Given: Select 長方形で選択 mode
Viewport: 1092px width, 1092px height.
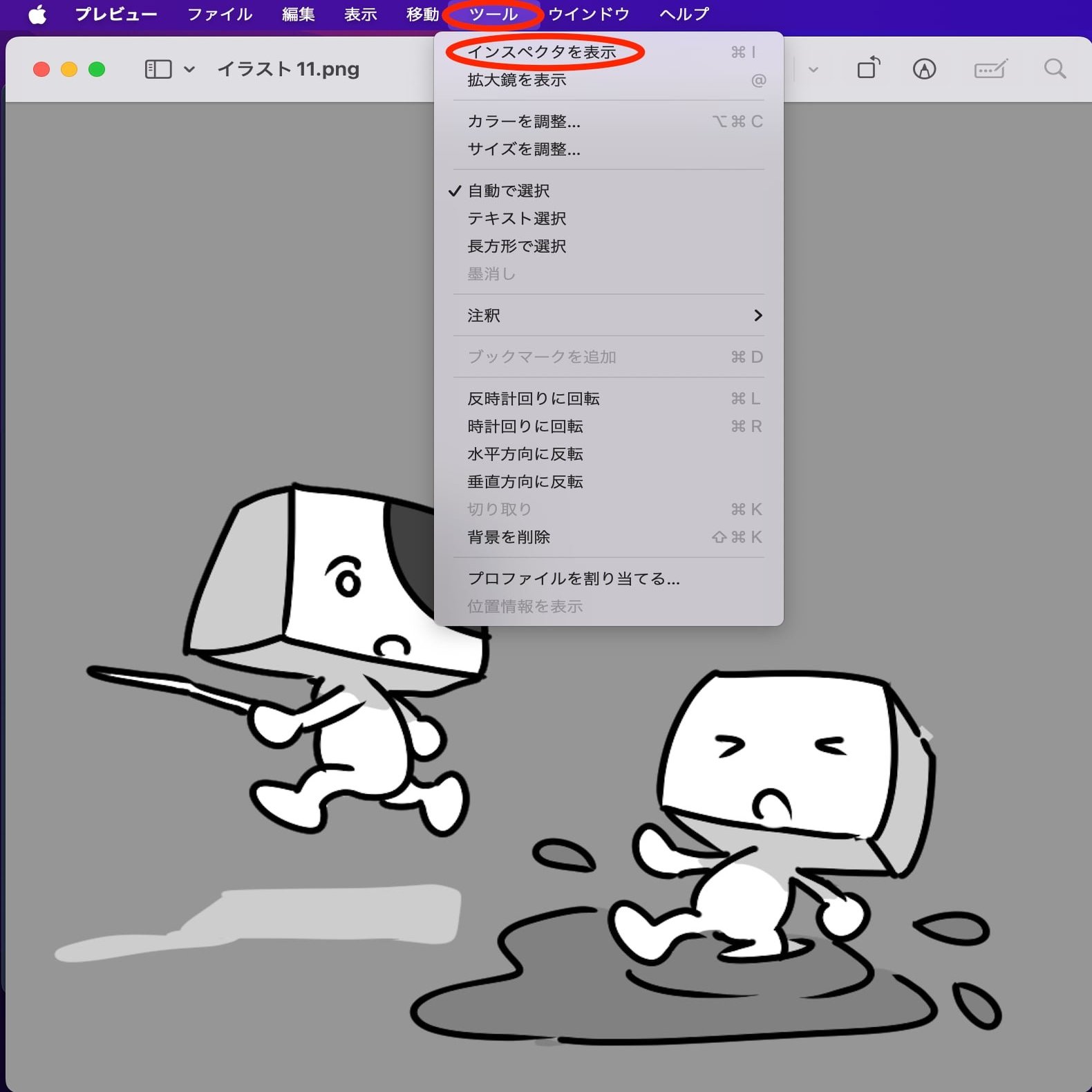Looking at the screenshot, I should [609, 246].
